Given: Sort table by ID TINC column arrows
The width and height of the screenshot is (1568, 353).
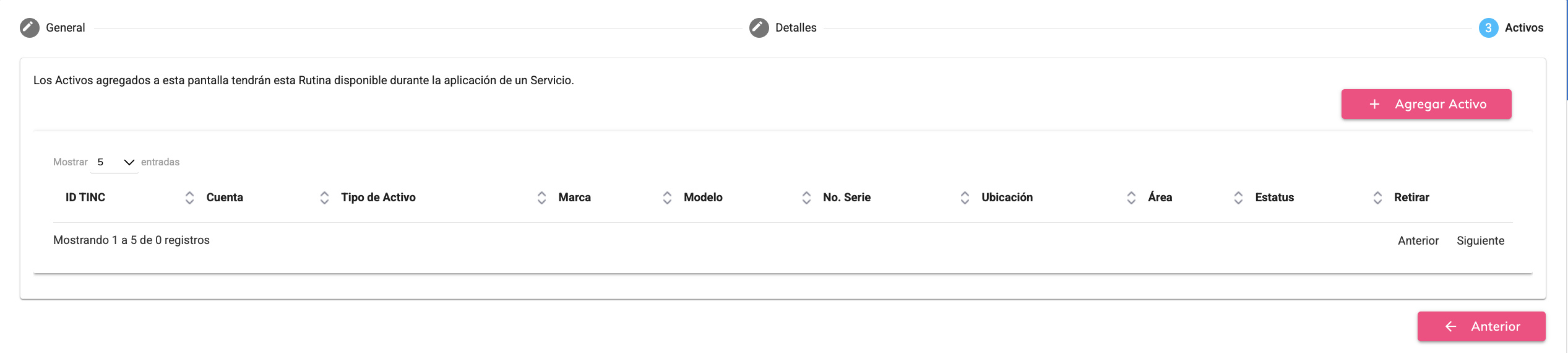Looking at the screenshot, I should pos(189,198).
